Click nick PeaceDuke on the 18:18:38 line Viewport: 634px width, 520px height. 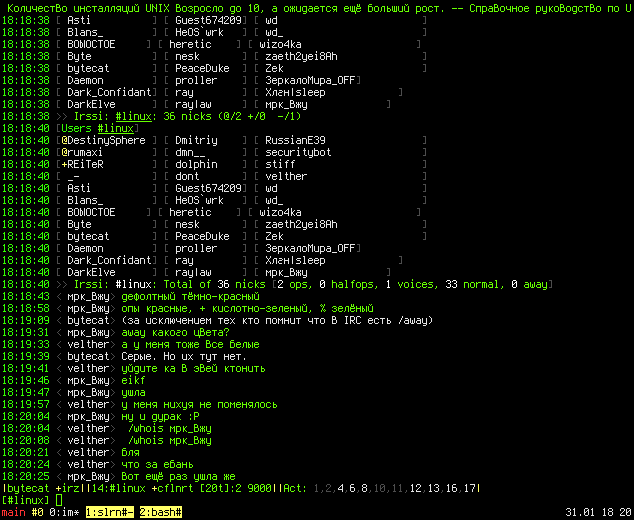point(202,68)
